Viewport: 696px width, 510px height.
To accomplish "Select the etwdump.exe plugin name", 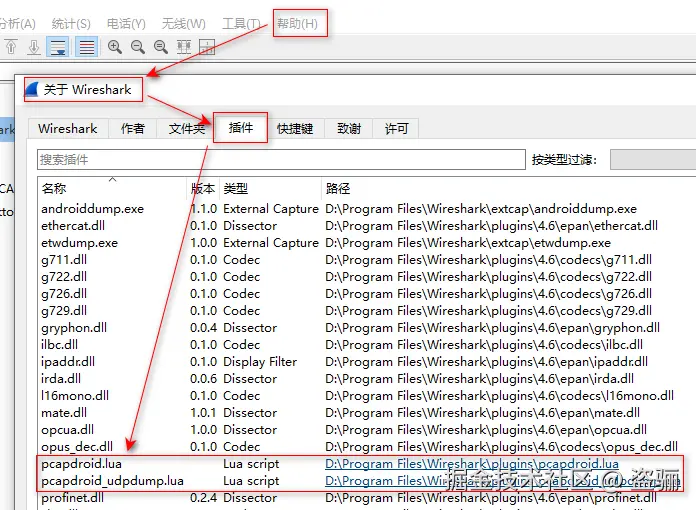I will coord(79,243).
